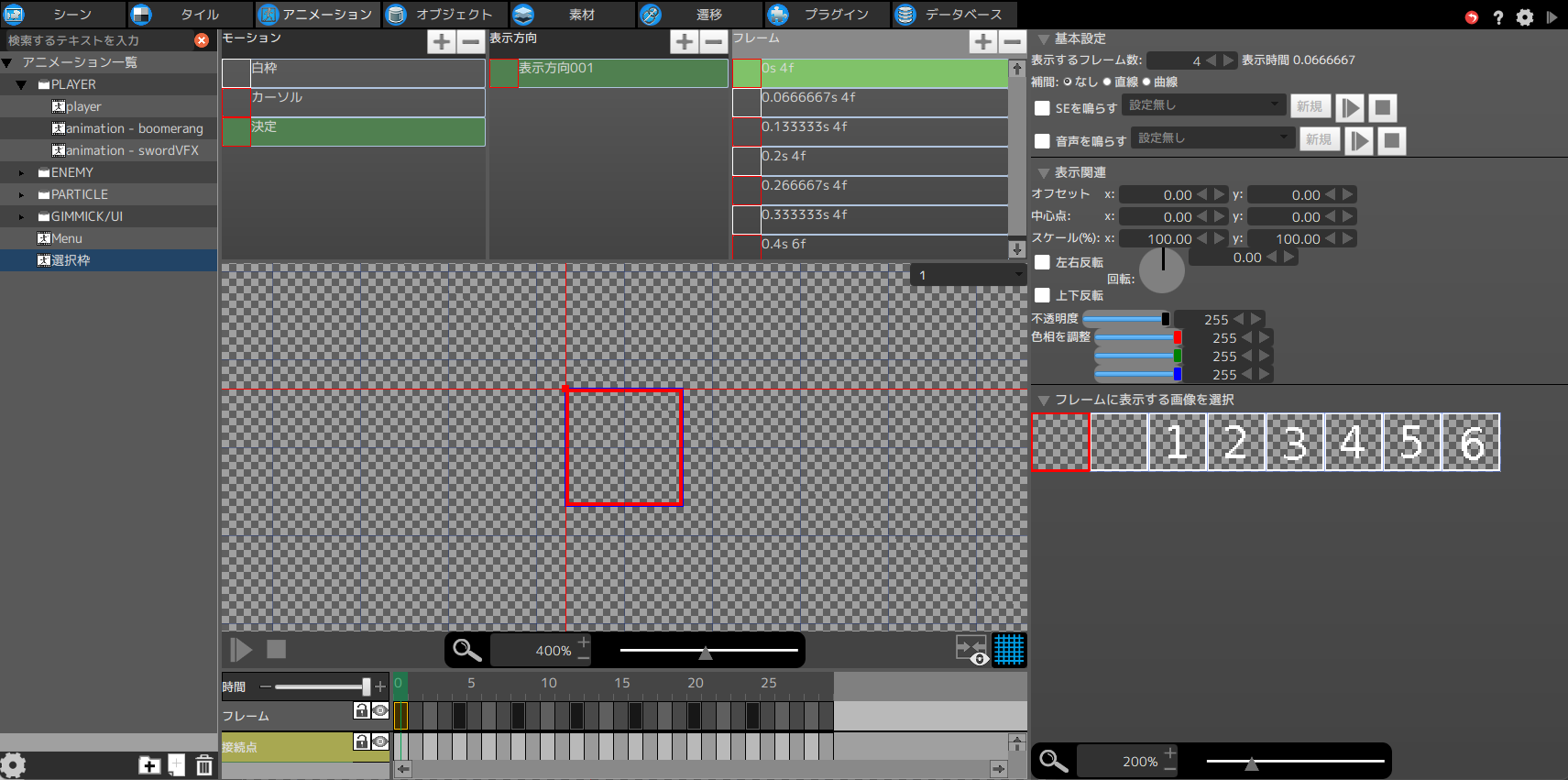This screenshot has width=1568, height=780.
Task: Select なし interpolation radio
Action: (x=1068, y=82)
